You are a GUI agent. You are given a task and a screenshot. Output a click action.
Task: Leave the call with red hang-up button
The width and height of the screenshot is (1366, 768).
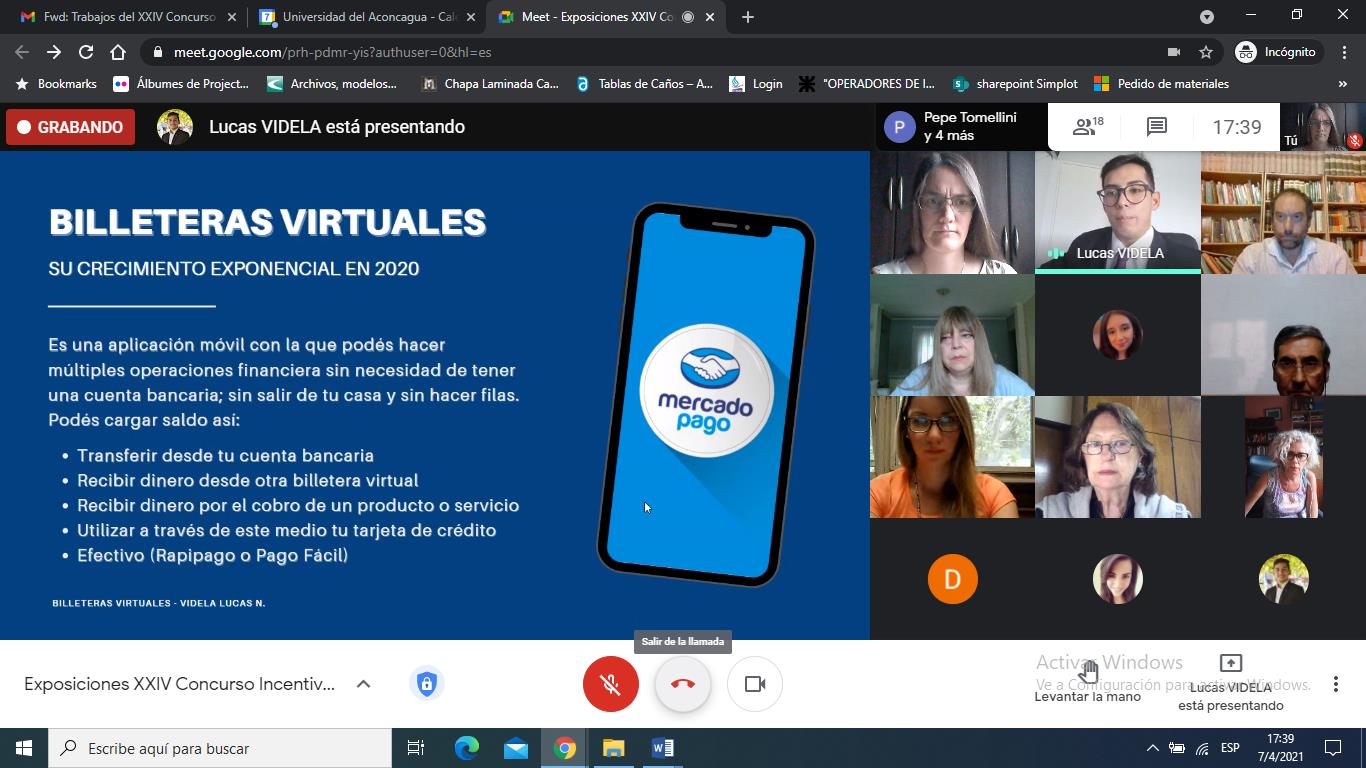point(683,684)
